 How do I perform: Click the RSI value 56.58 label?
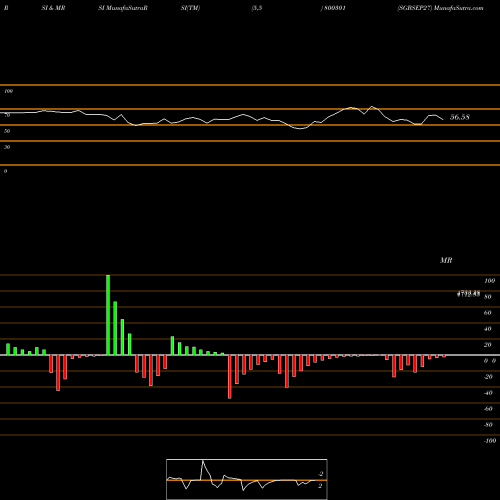tap(460, 117)
